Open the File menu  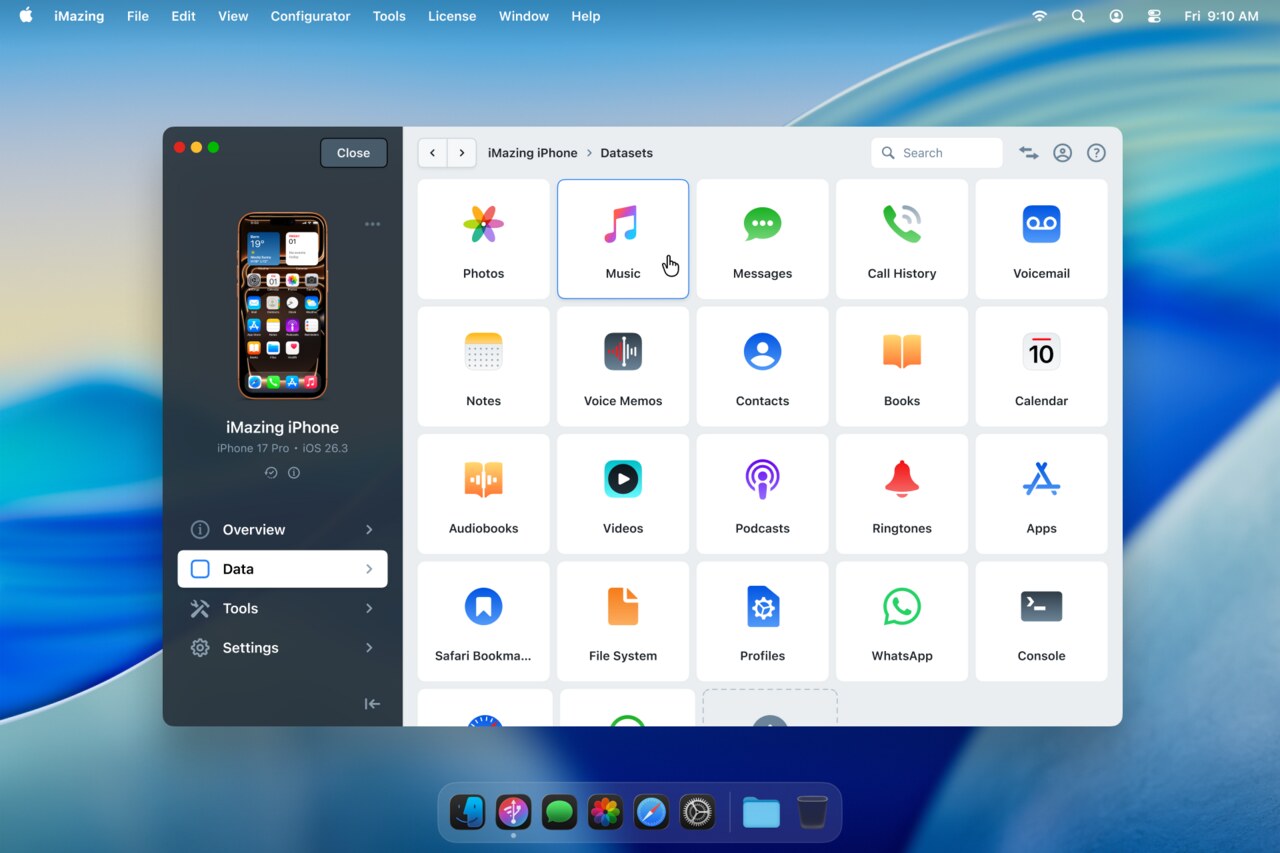click(x=138, y=16)
